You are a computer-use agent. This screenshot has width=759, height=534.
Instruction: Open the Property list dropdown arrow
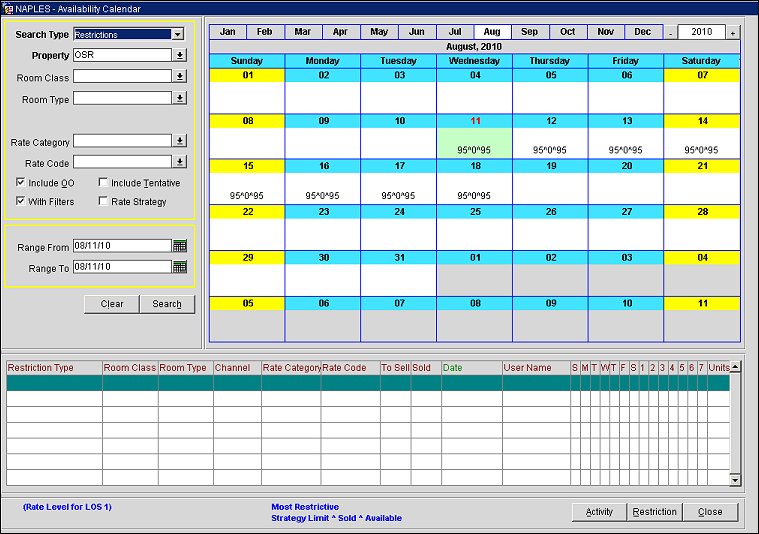180,56
